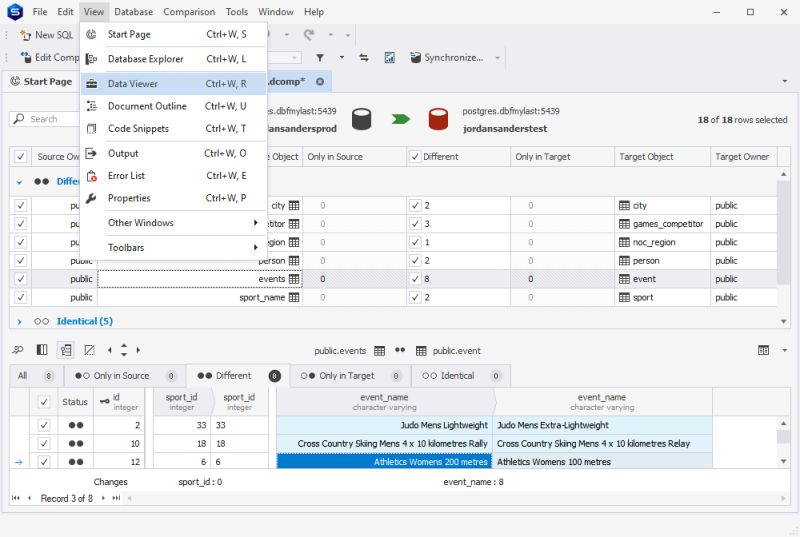Open the Database menu
The height and width of the screenshot is (537, 800).
click(133, 12)
